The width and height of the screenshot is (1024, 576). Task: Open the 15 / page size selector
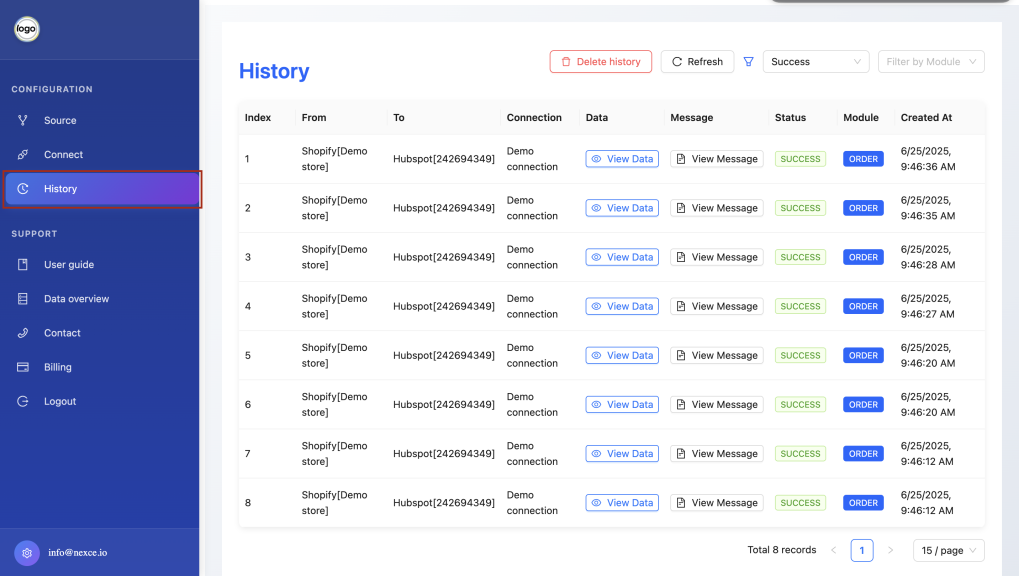(948, 551)
